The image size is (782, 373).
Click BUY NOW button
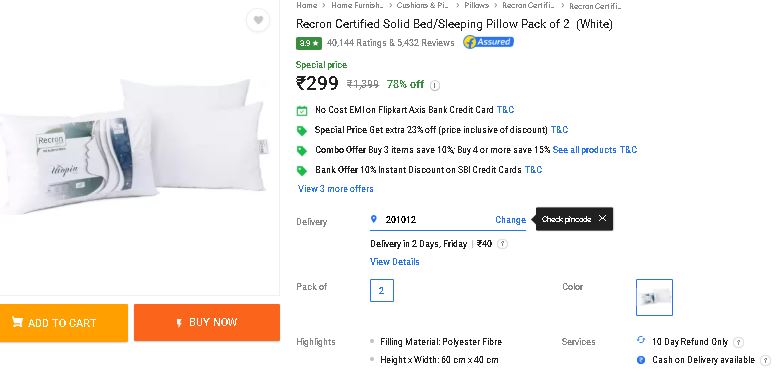click(x=207, y=323)
